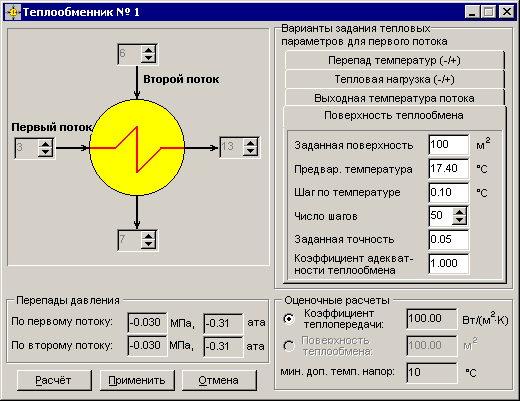Decrease the second flow inlet stream number 6
520x401 pixels.
click(x=148, y=58)
